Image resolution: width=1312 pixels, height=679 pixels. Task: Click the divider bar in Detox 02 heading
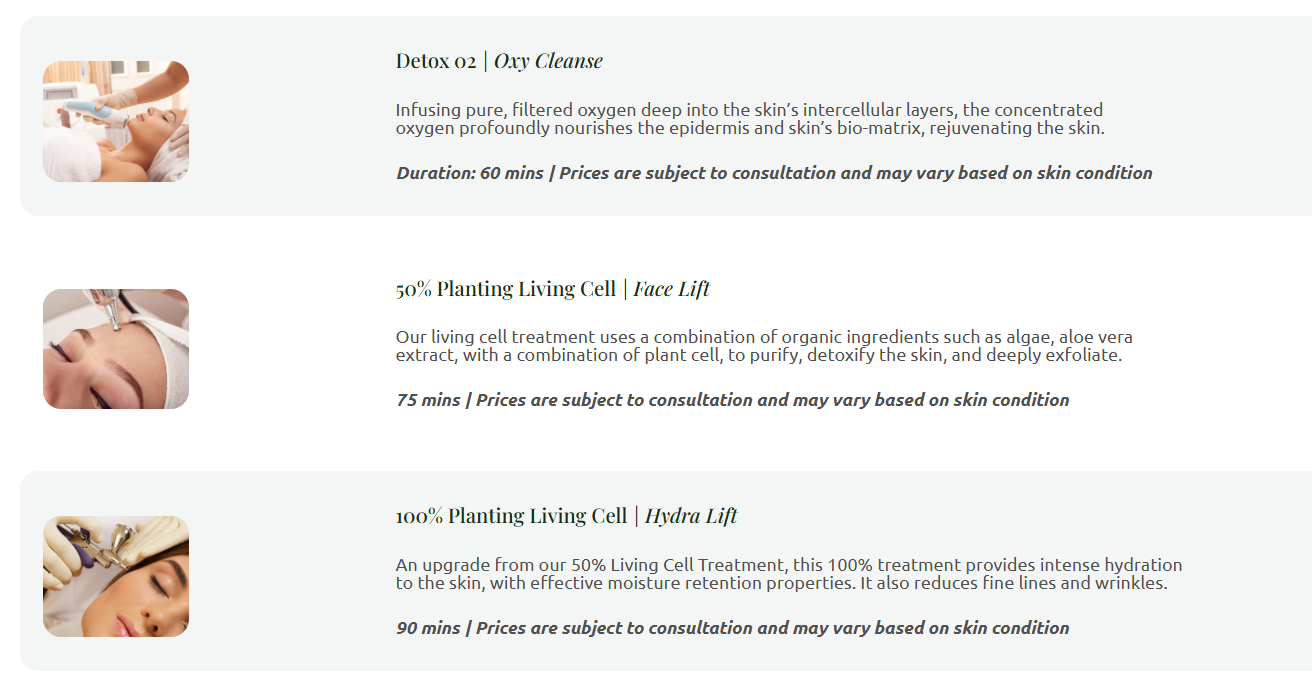(x=486, y=62)
